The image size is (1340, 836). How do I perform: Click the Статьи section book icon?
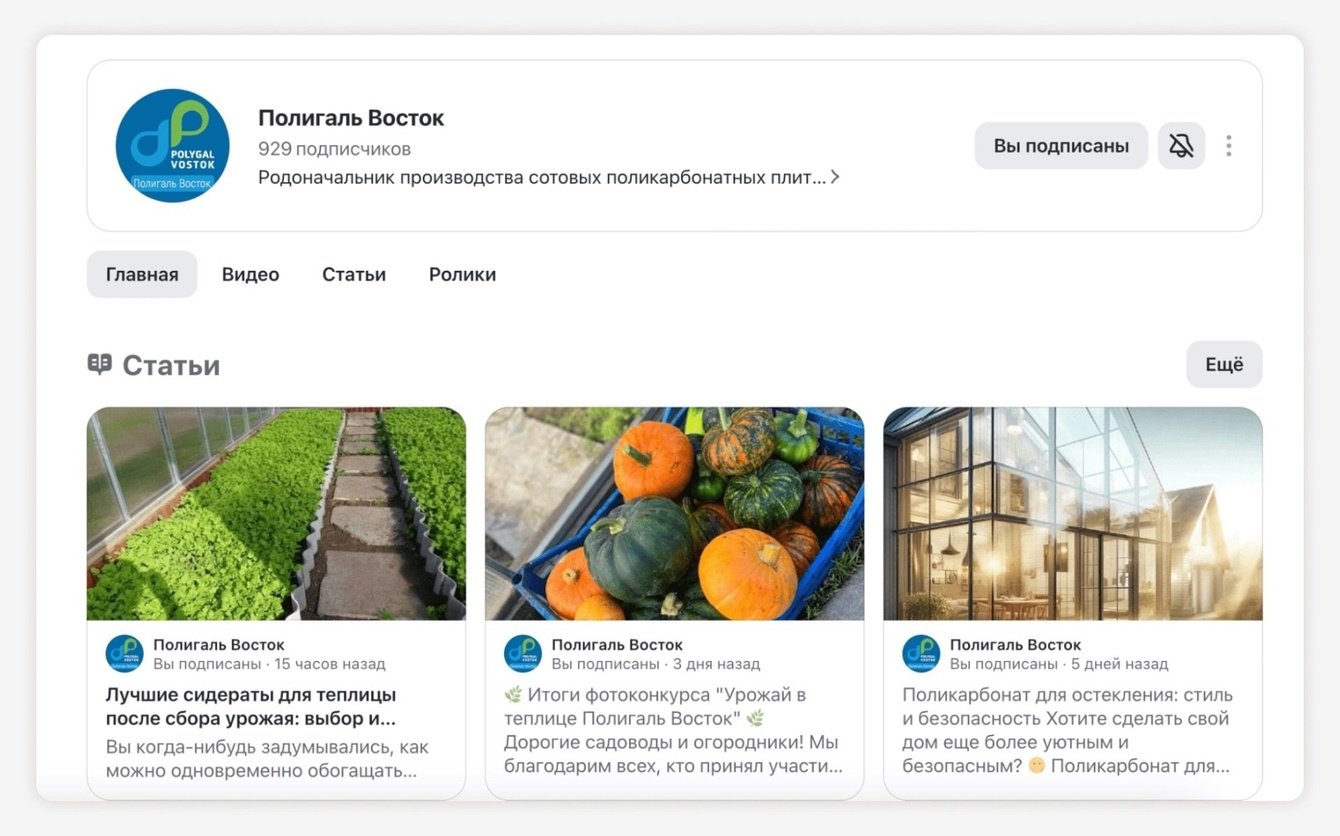pos(99,364)
